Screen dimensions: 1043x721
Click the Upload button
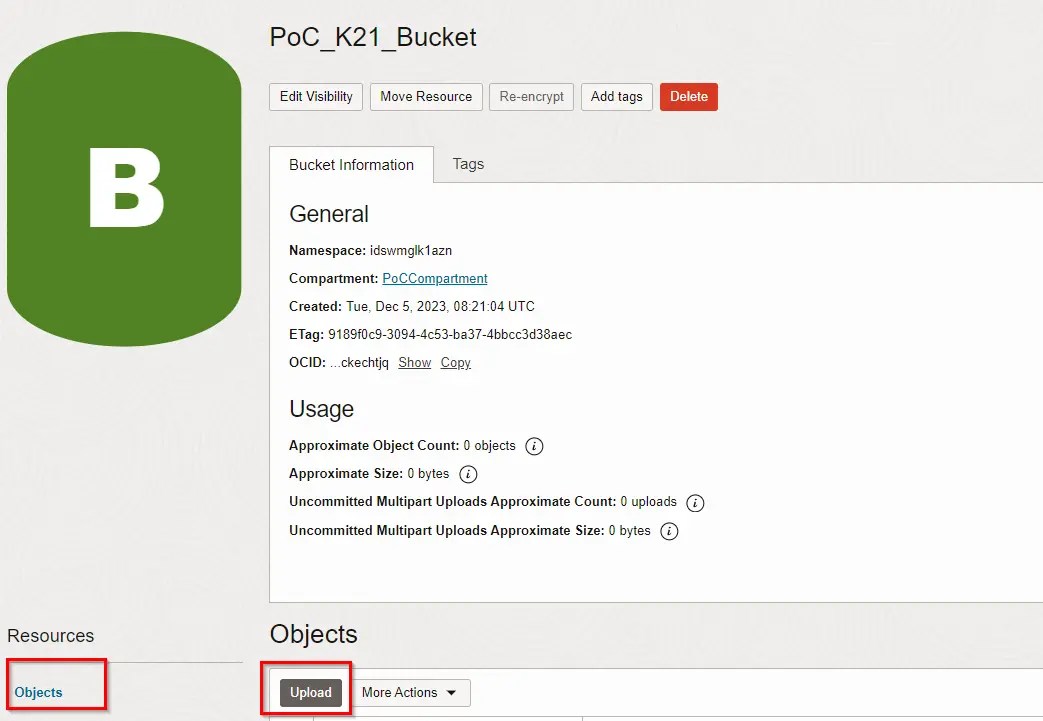click(x=309, y=692)
